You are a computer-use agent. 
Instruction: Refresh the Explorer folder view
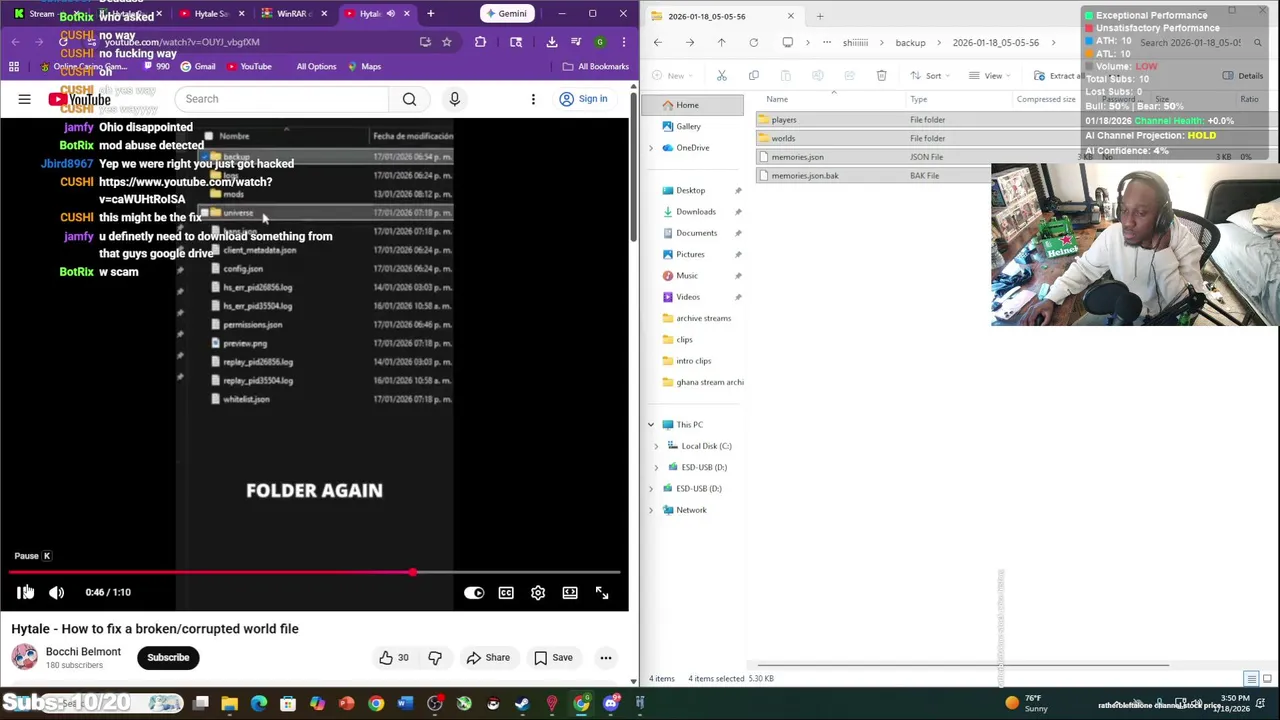point(754,43)
